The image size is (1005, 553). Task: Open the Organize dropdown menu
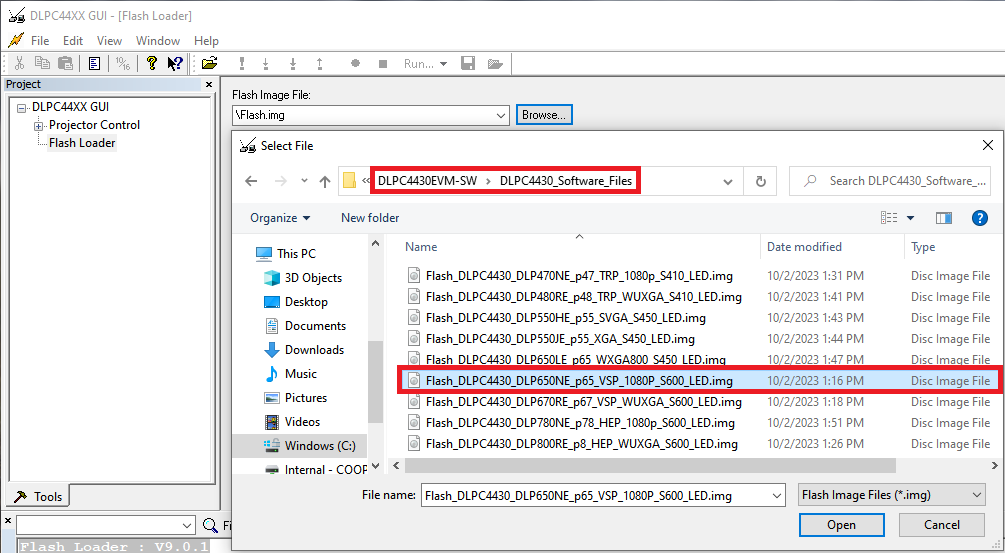pos(280,218)
